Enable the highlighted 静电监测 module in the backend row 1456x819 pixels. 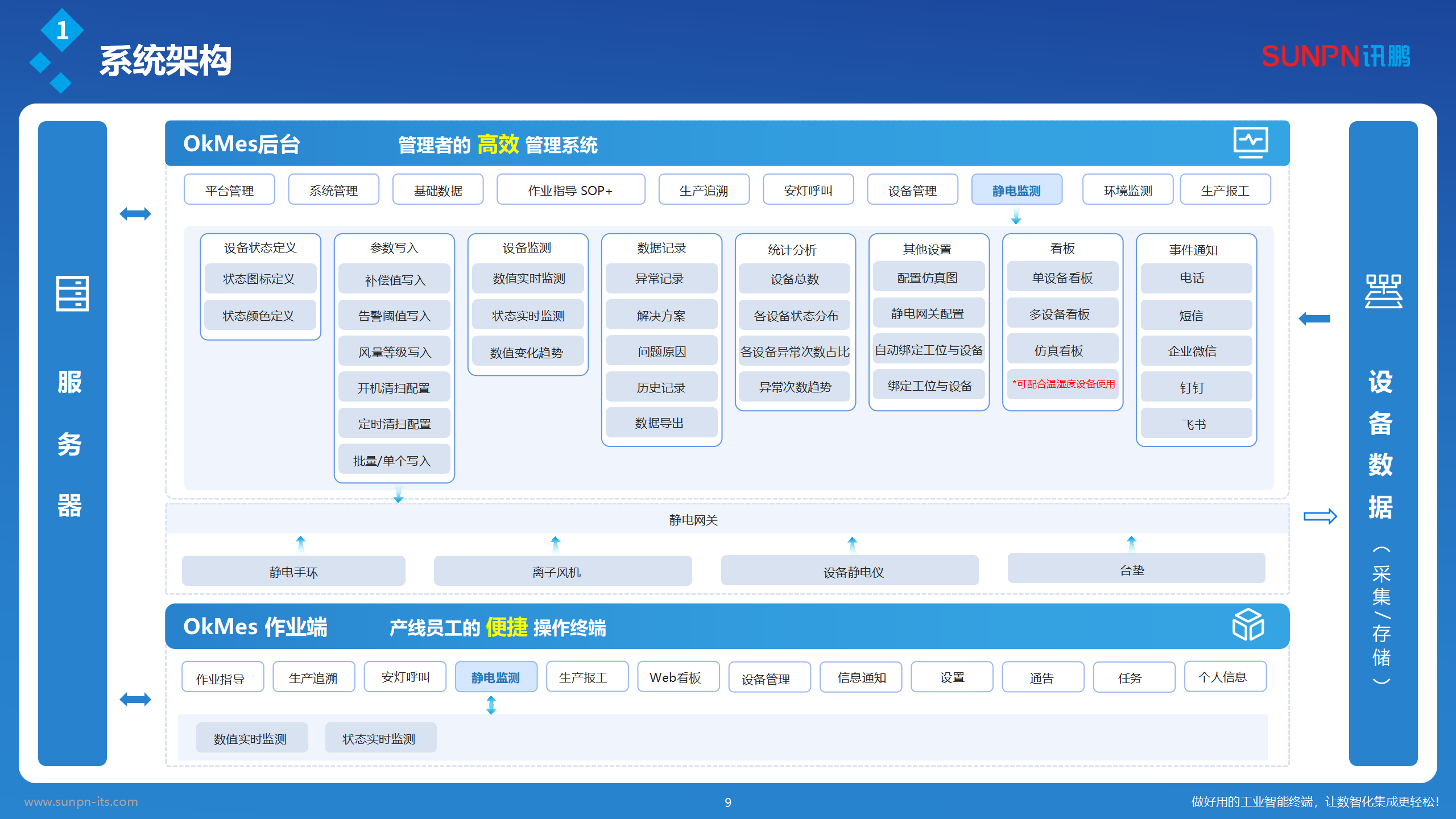1016,189
